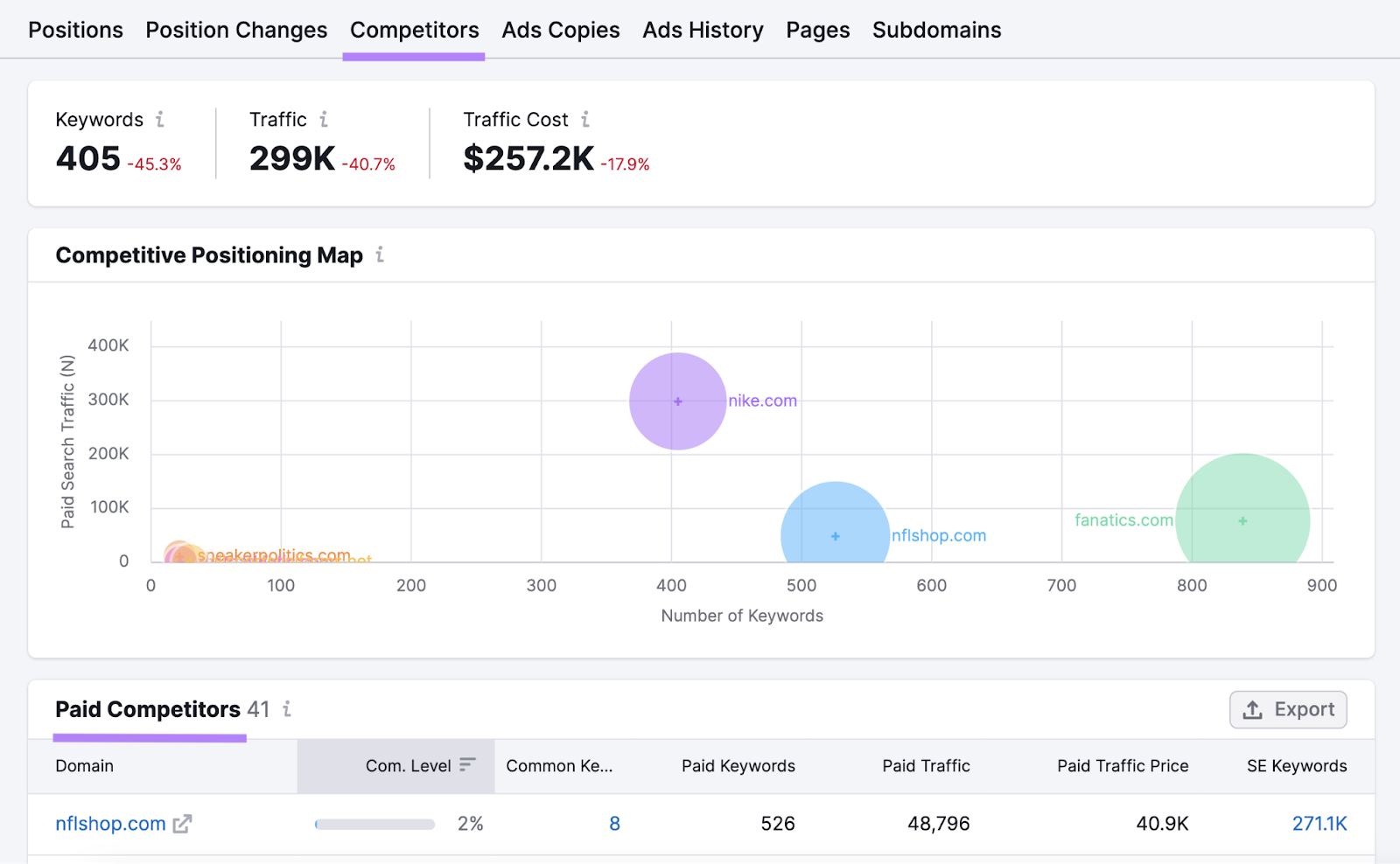Click the Export button
The width and height of the screenshot is (1400, 864).
1288,710
